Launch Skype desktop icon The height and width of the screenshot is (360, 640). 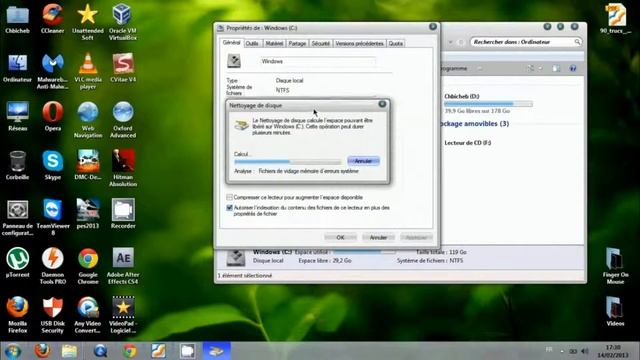(52, 165)
